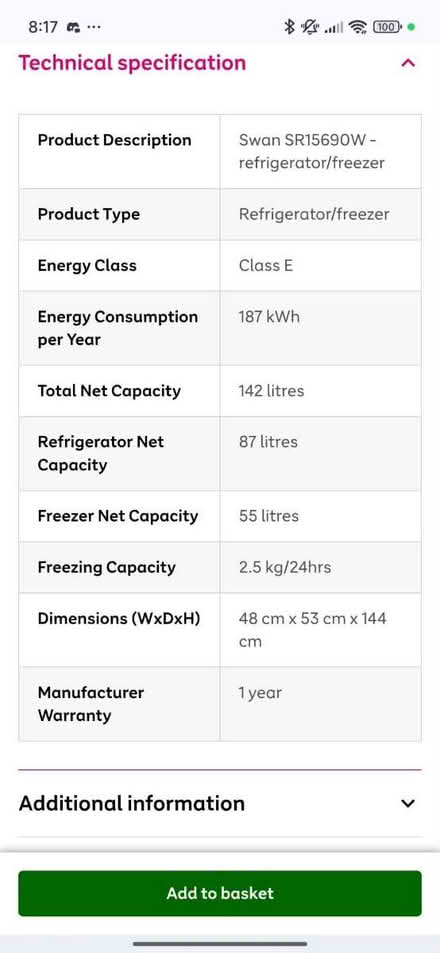This screenshot has width=440, height=953.
Task: Tap the battery level indicator
Action: tap(387, 27)
